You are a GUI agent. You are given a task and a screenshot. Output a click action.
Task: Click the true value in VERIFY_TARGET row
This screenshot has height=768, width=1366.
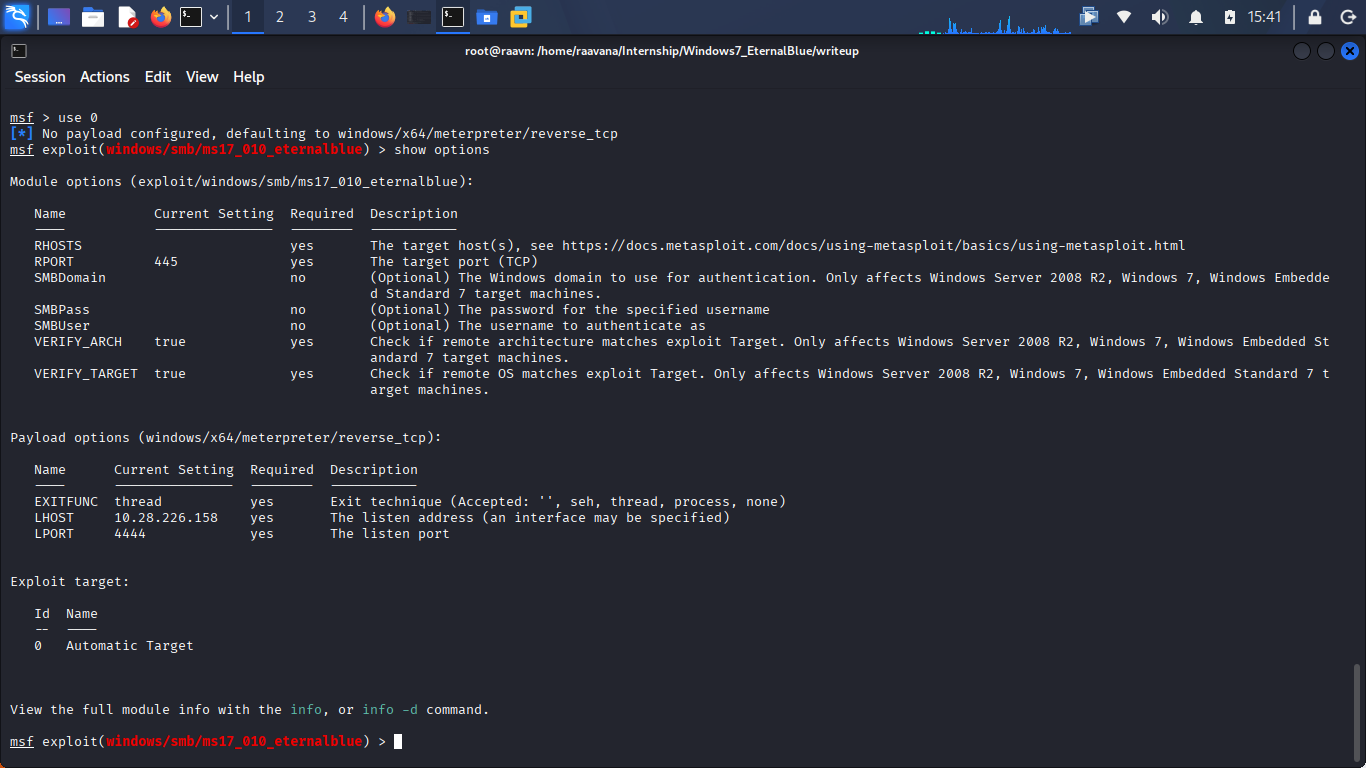coord(170,374)
